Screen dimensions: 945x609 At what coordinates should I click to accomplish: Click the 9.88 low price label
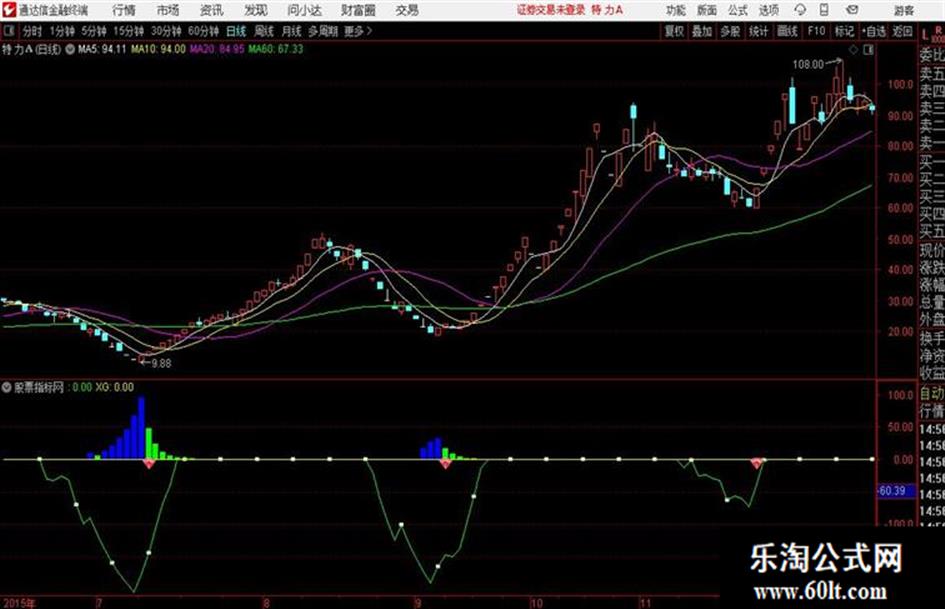click(162, 363)
